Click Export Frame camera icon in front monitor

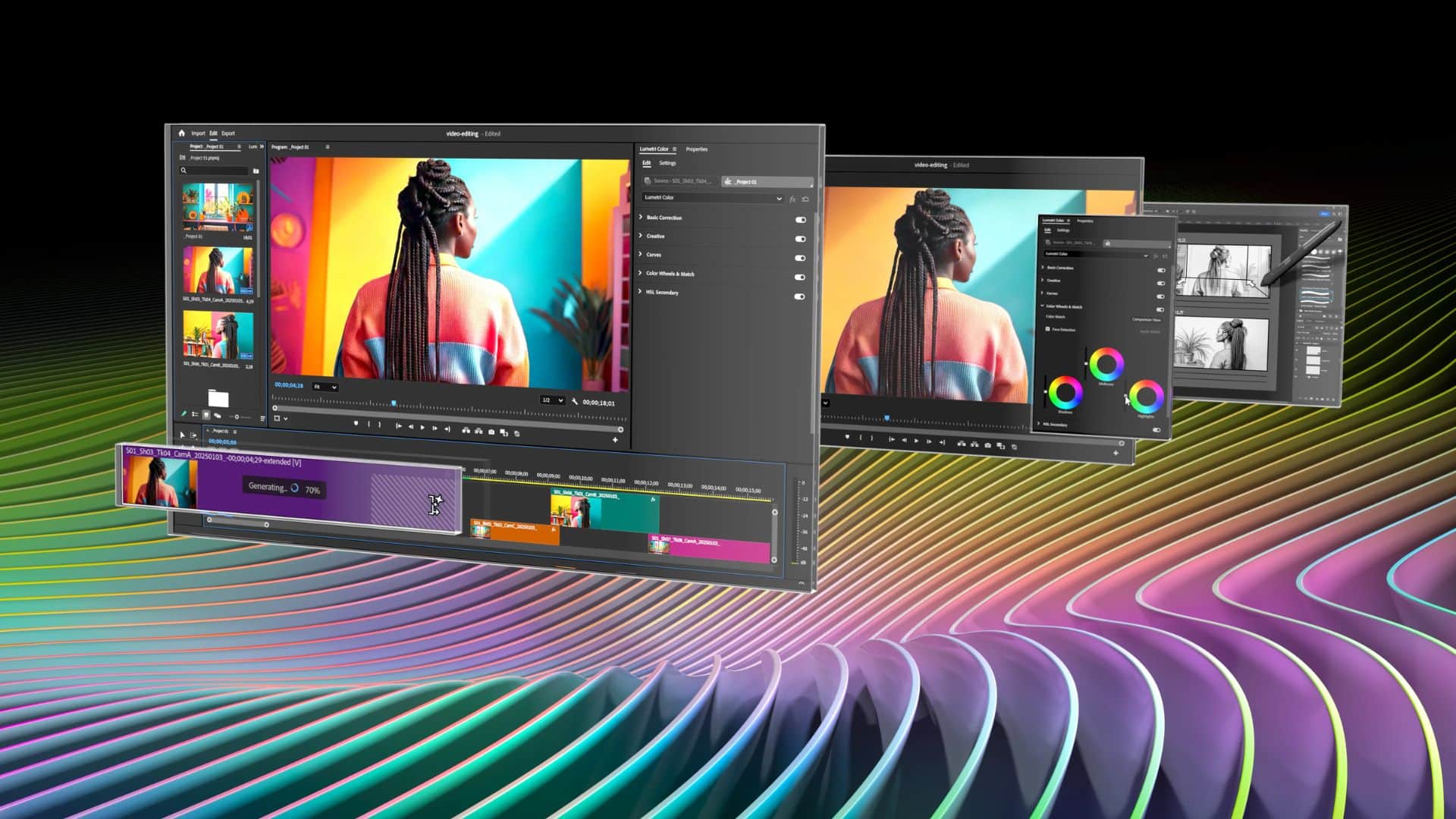pyautogui.click(x=491, y=431)
